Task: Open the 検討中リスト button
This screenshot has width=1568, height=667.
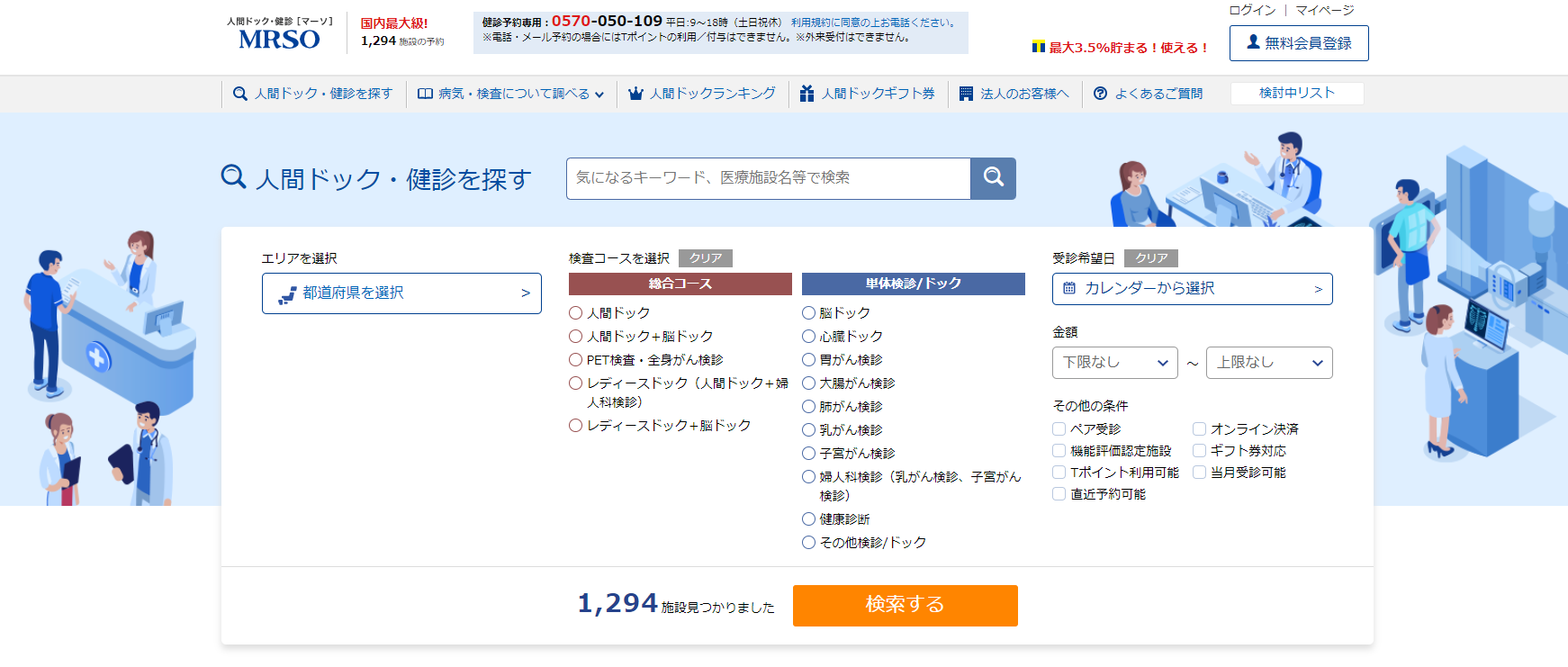Action: point(1297,94)
